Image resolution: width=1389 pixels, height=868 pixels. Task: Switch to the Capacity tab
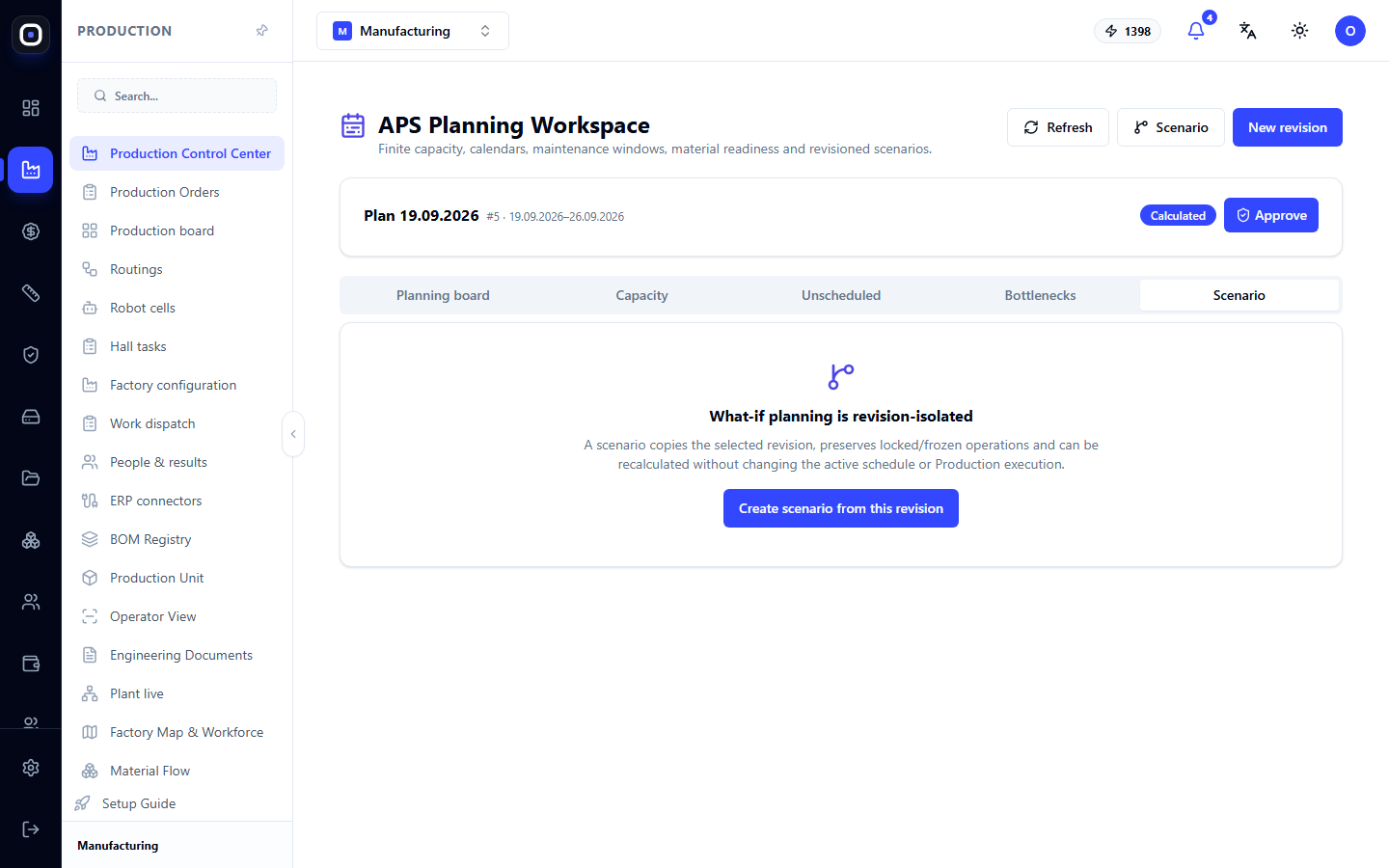pos(642,295)
